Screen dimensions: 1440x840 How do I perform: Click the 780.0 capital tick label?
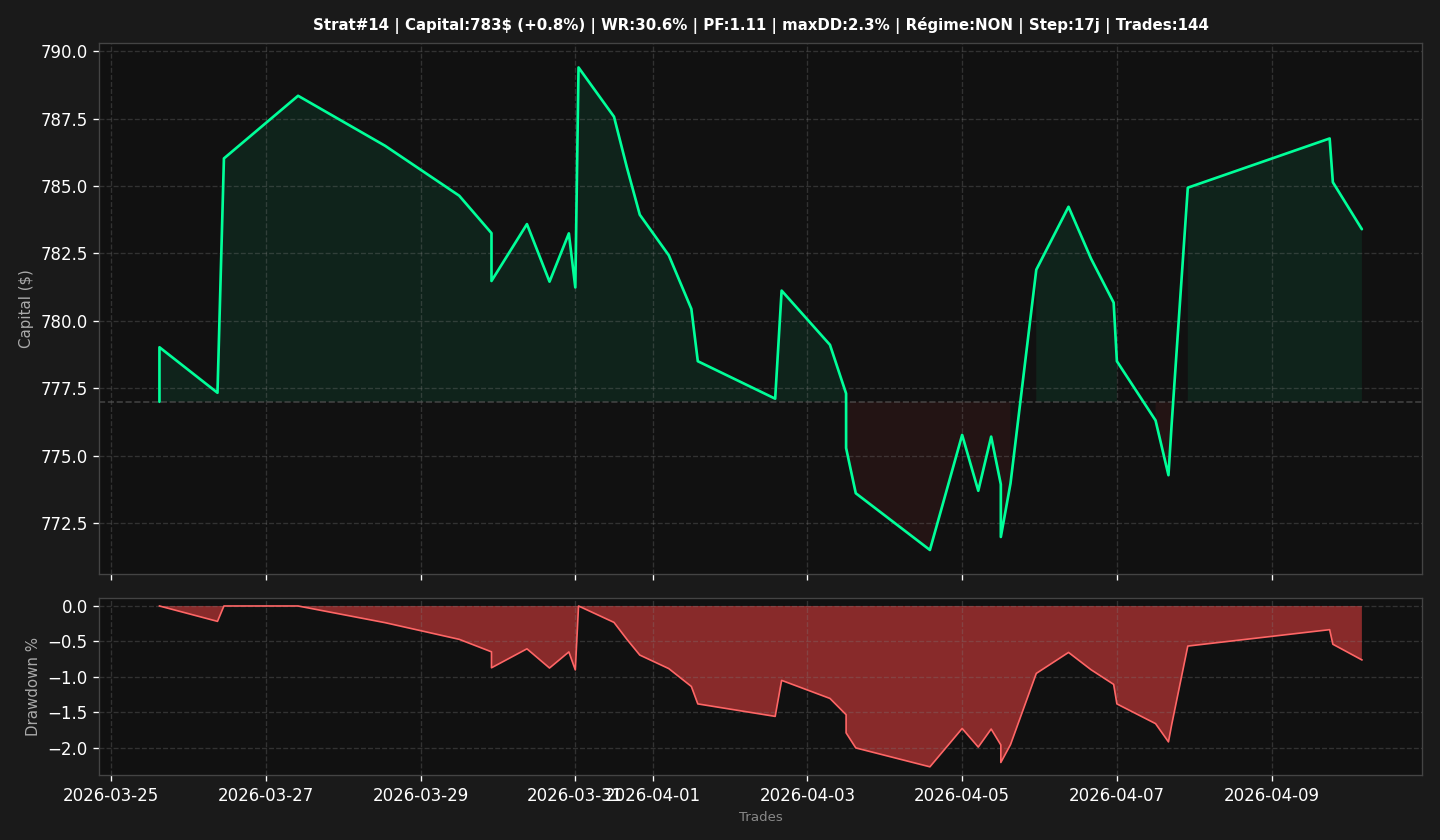click(65, 322)
